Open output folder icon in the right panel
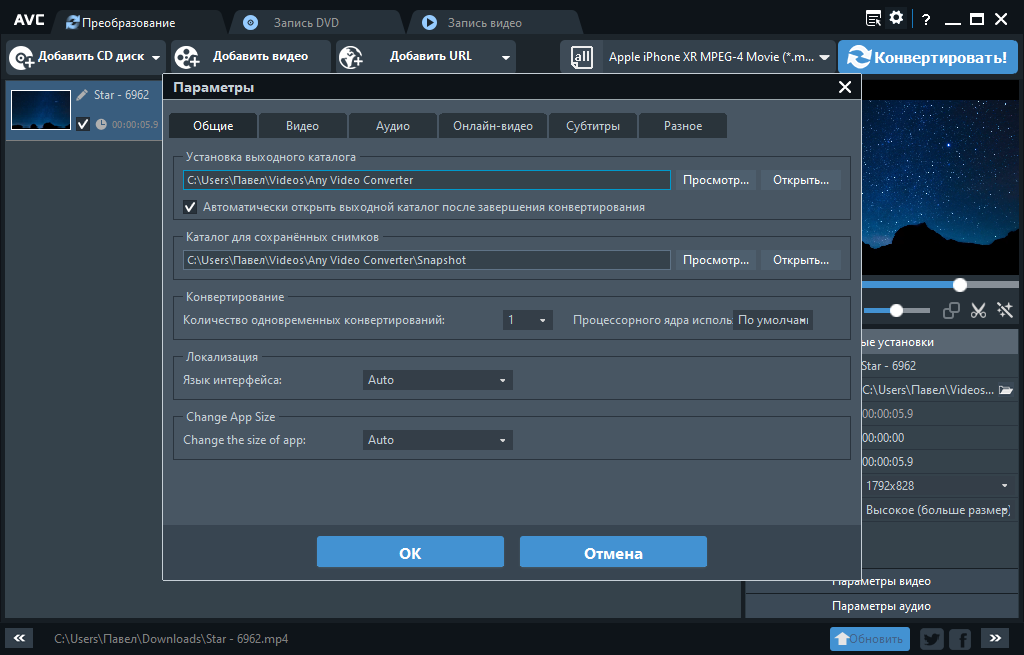Image resolution: width=1024 pixels, height=655 pixels. tap(1006, 390)
